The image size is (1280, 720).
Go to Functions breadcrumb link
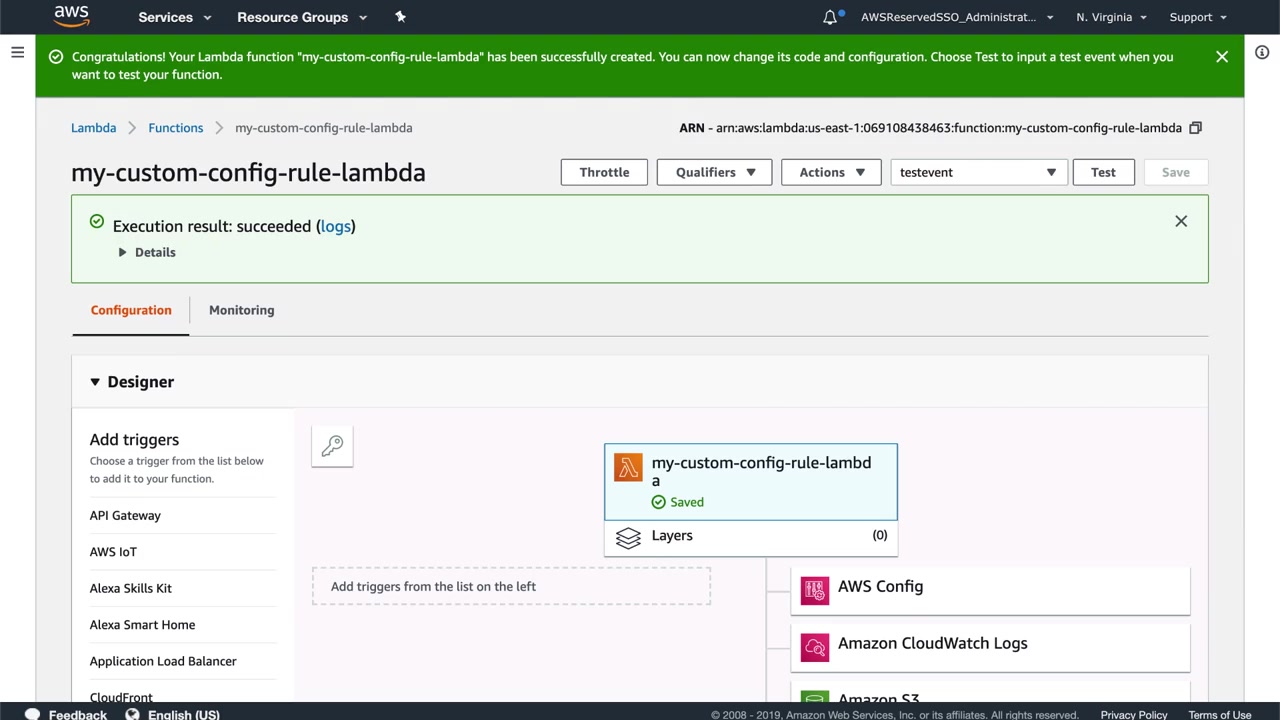point(176,128)
